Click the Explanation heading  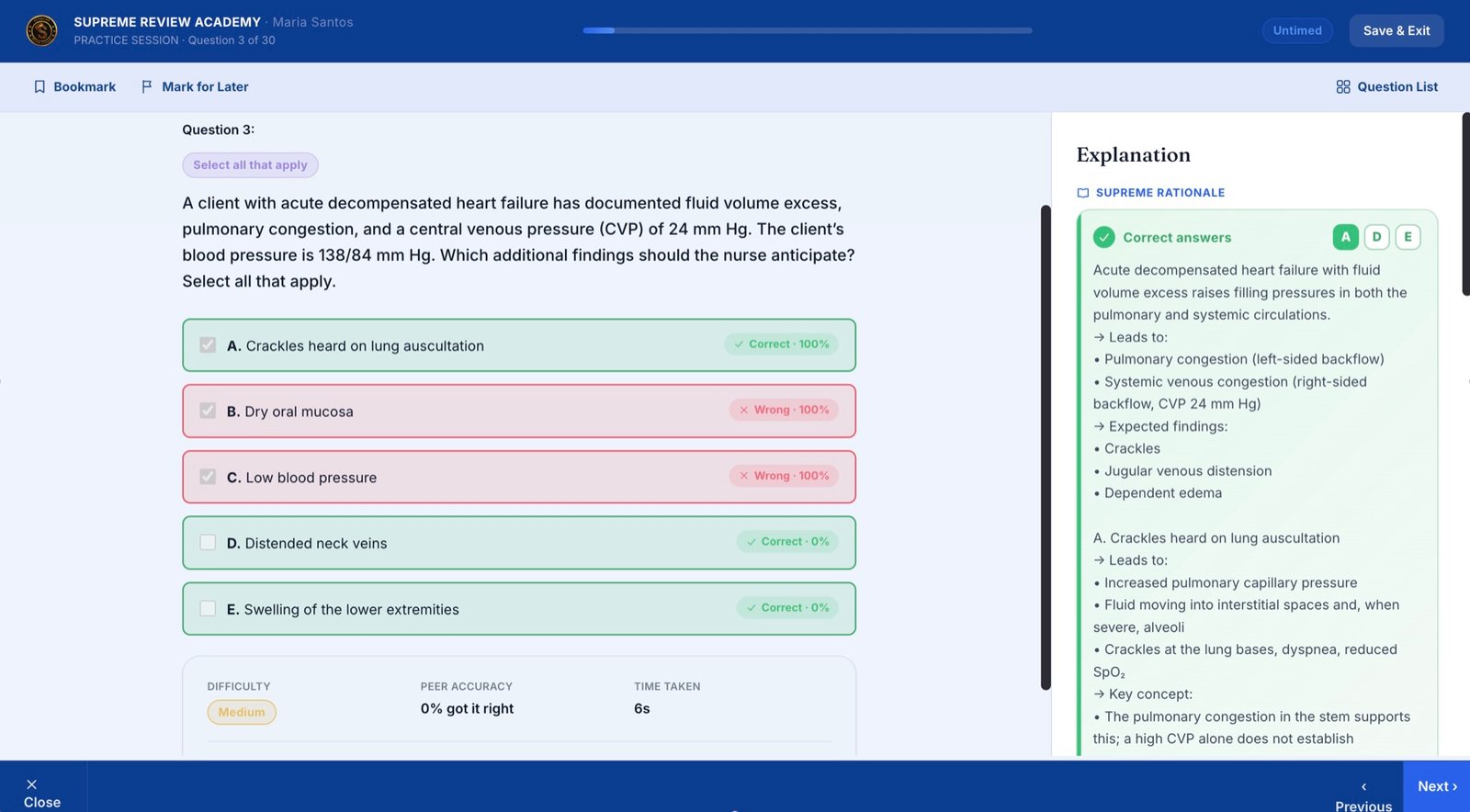tap(1133, 155)
